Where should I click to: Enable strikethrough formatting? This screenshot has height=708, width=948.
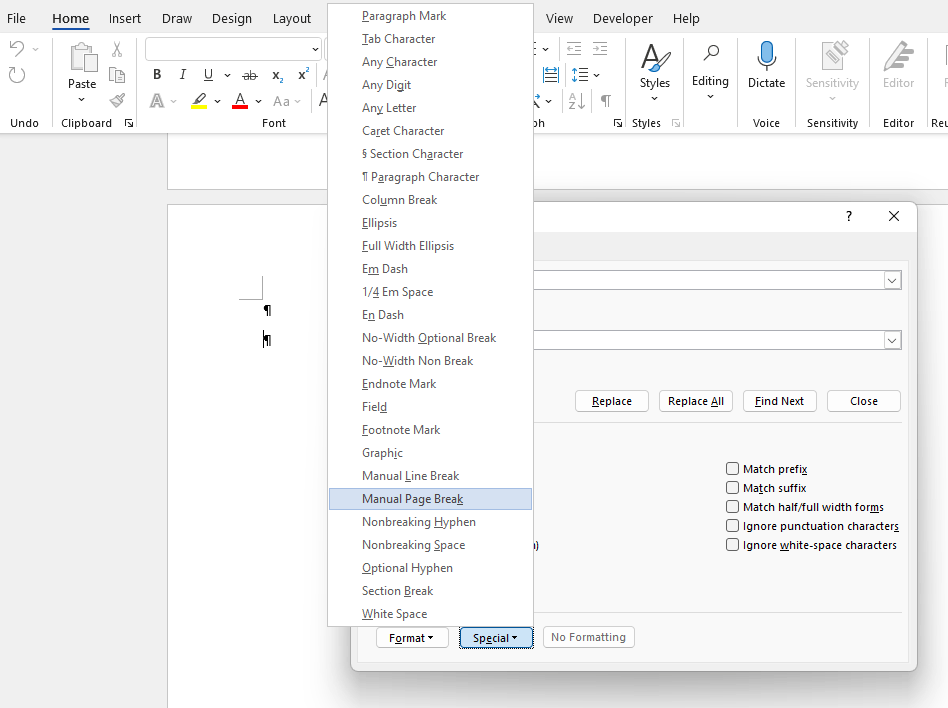(249, 74)
